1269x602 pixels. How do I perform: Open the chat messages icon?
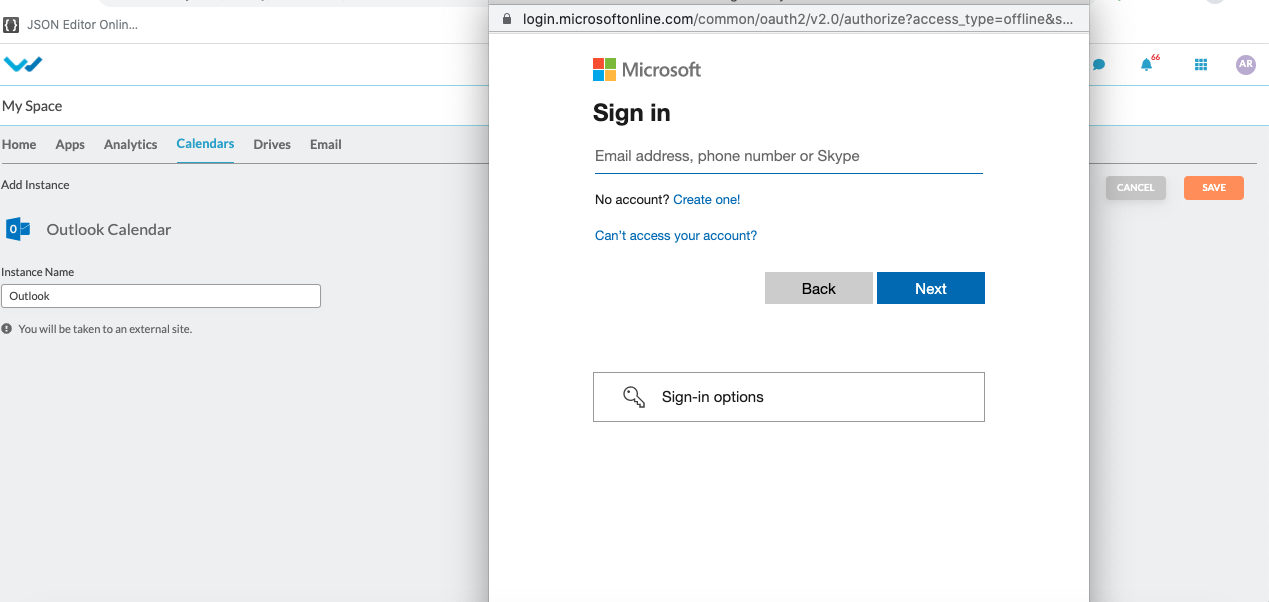(x=1099, y=65)
